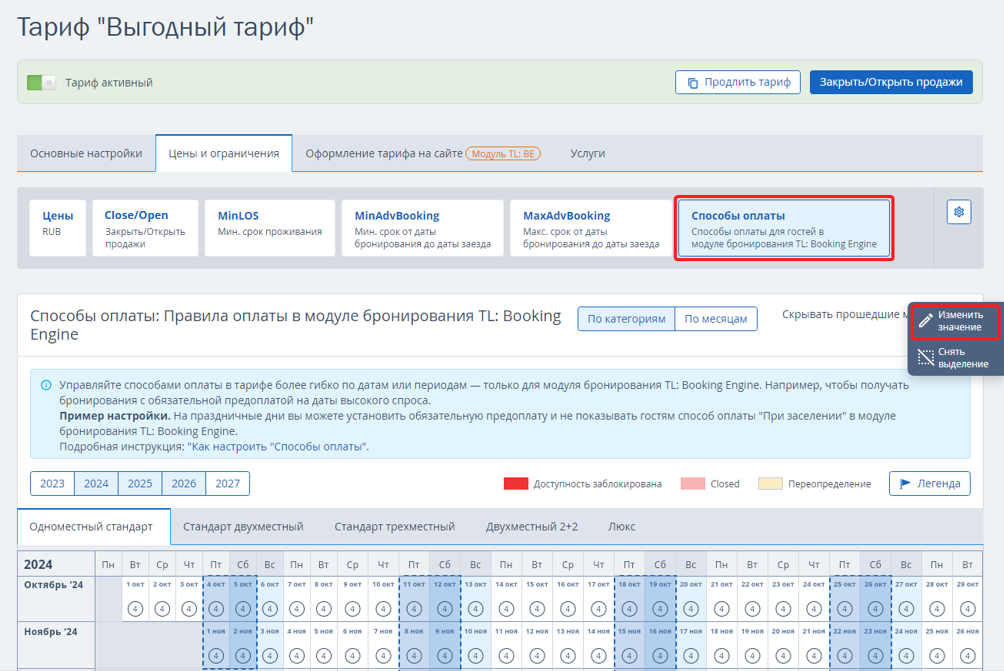1004x671 pixels.
Task: Select the По категориям view option
Action: [626, 319]
